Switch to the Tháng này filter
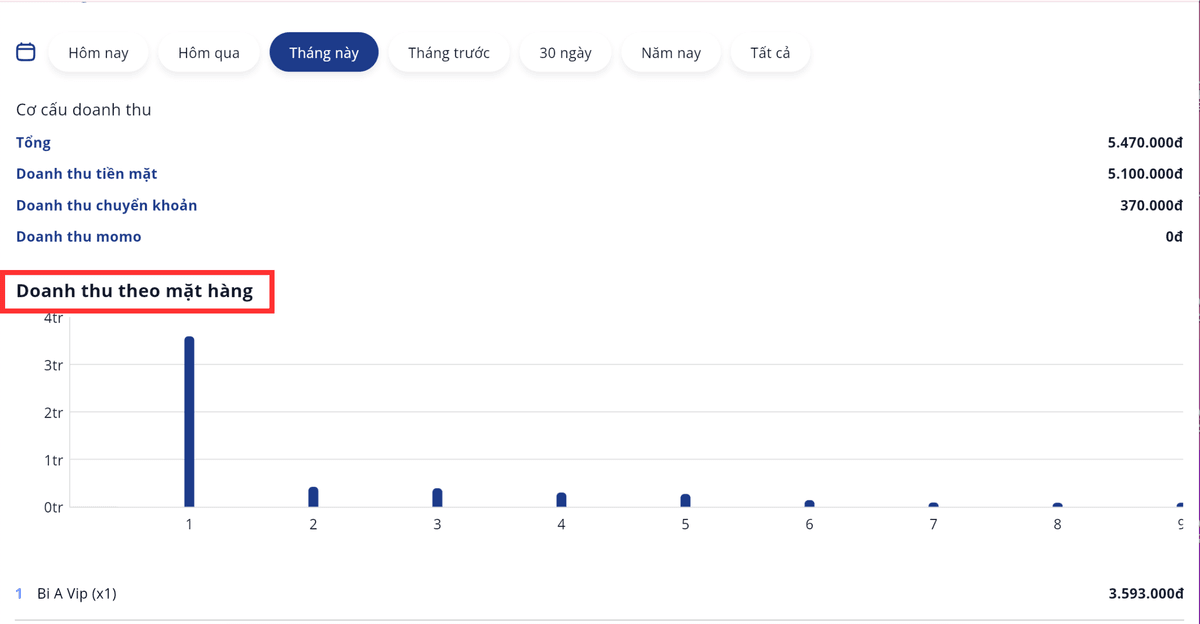Screen dimensions: 1200x624 324,53
